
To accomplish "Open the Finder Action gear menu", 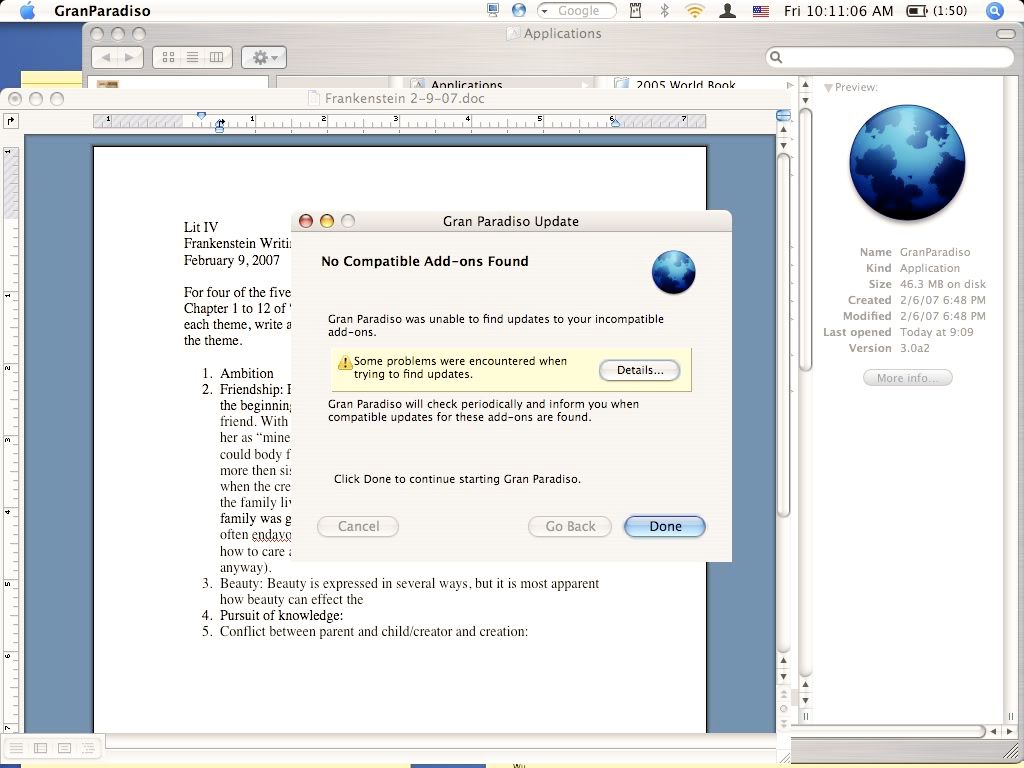I will click(264, 57).
